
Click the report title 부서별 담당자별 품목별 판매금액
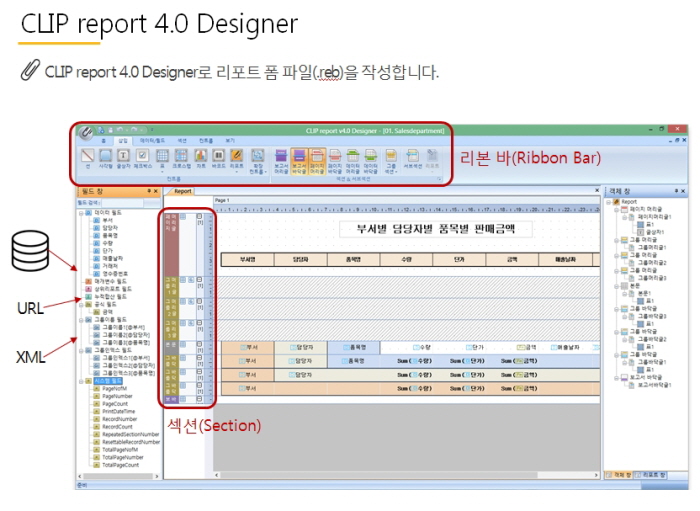pos(436,229)
